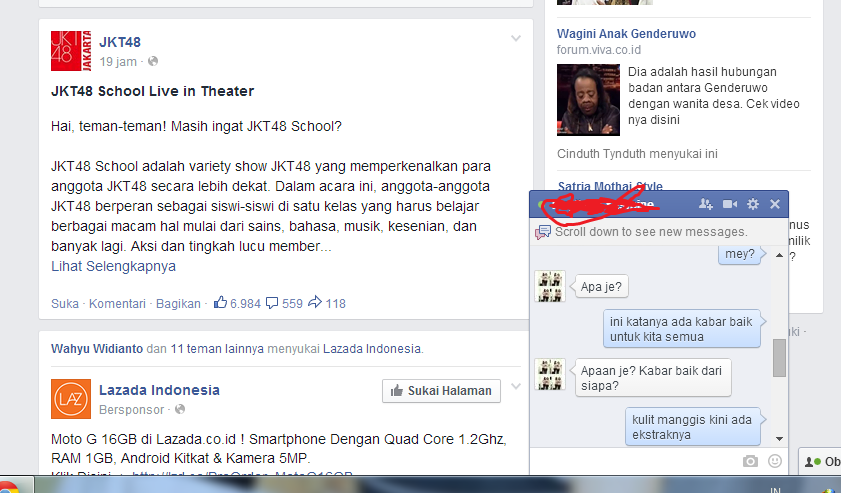Image resolution: width=841 pixels, height=493 pixels.
Task: Open the JKT48 page logo
Action: (71, 51)
